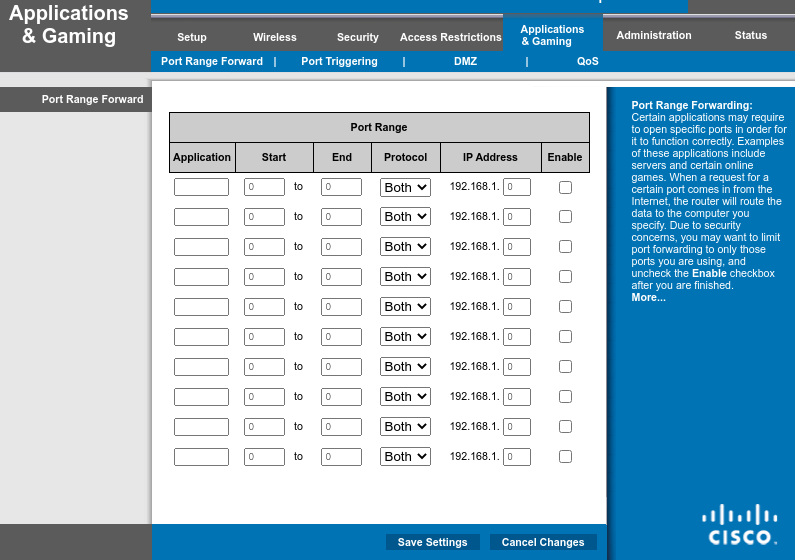Enable the second port forward row checkbox
Image resolution: width=795 pixels, height=560 pixels.
pos(565,216)
